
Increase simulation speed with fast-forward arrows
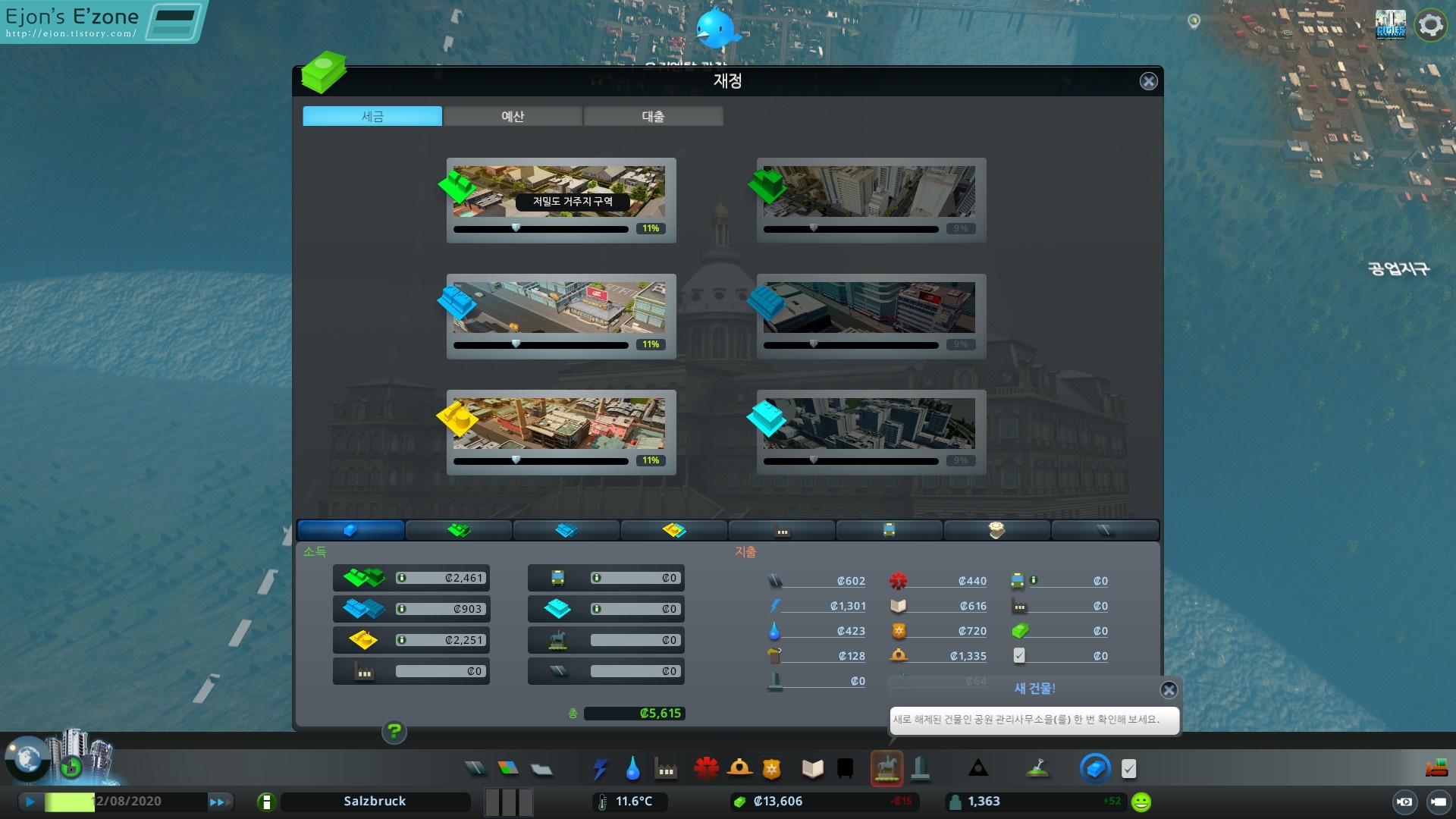click(218, 802)
